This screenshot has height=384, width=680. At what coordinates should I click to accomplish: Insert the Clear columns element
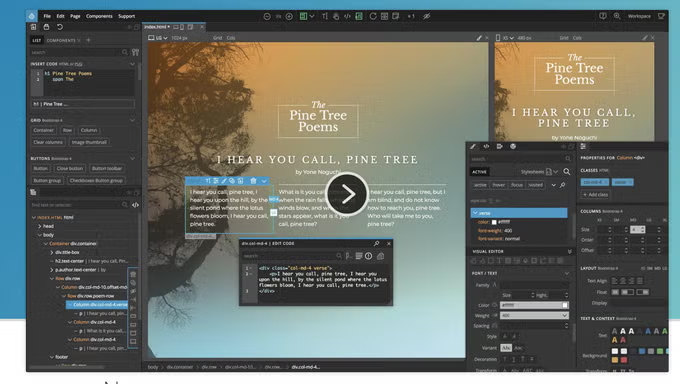(x=48, y=142)
